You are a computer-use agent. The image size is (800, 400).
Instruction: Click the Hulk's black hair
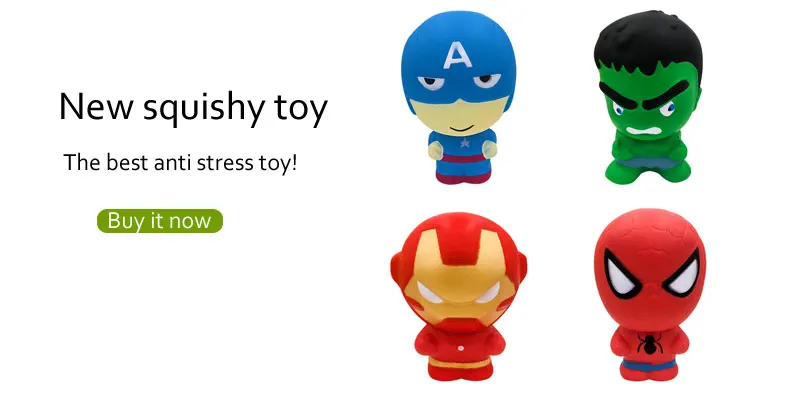coord(648,44)
